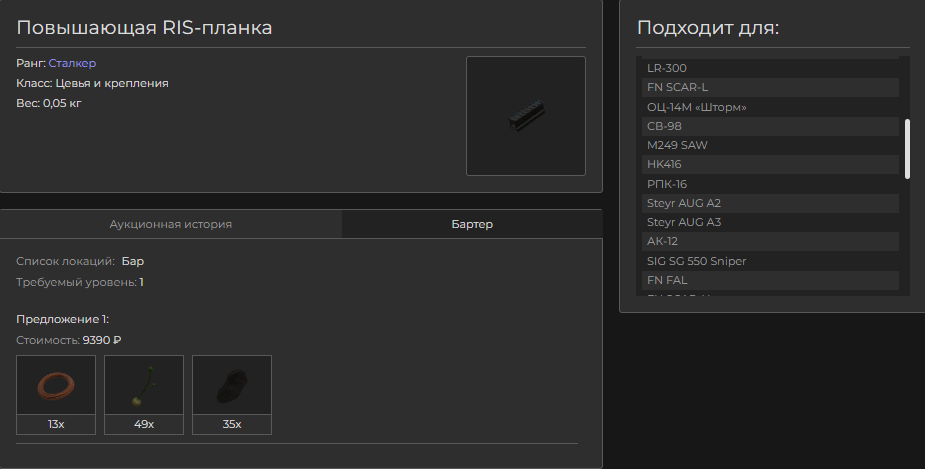
Task: Open the ОЦ-14М «Шторм» entry
Action: click(x=770, y=107)
